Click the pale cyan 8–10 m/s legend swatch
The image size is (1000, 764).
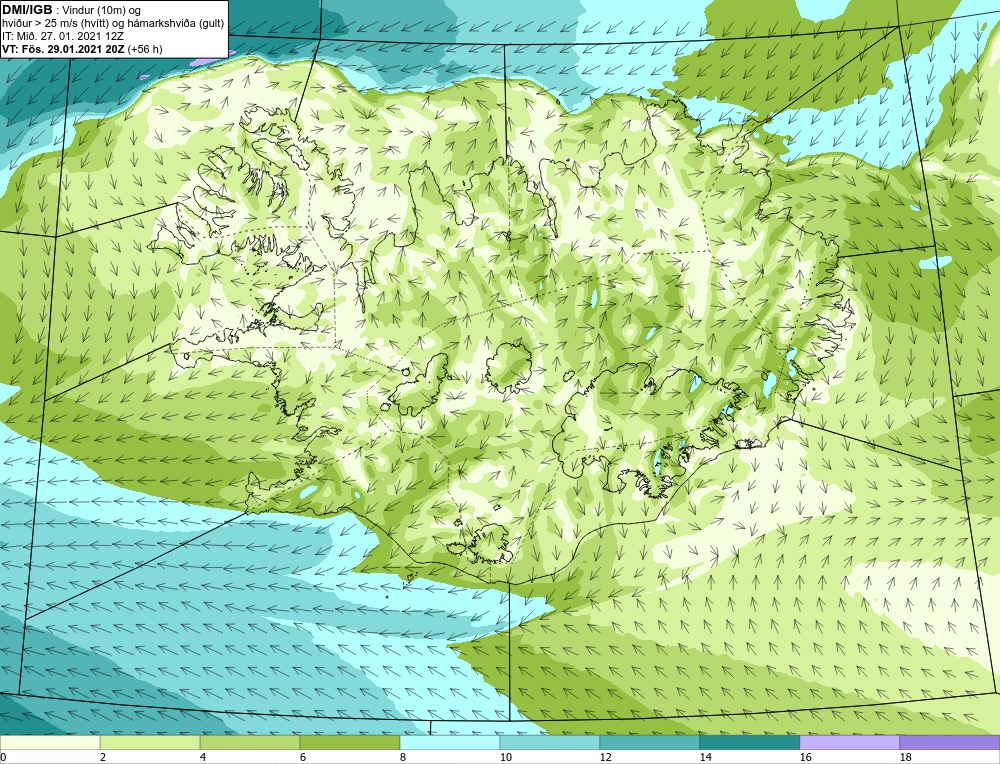point(450,743)
